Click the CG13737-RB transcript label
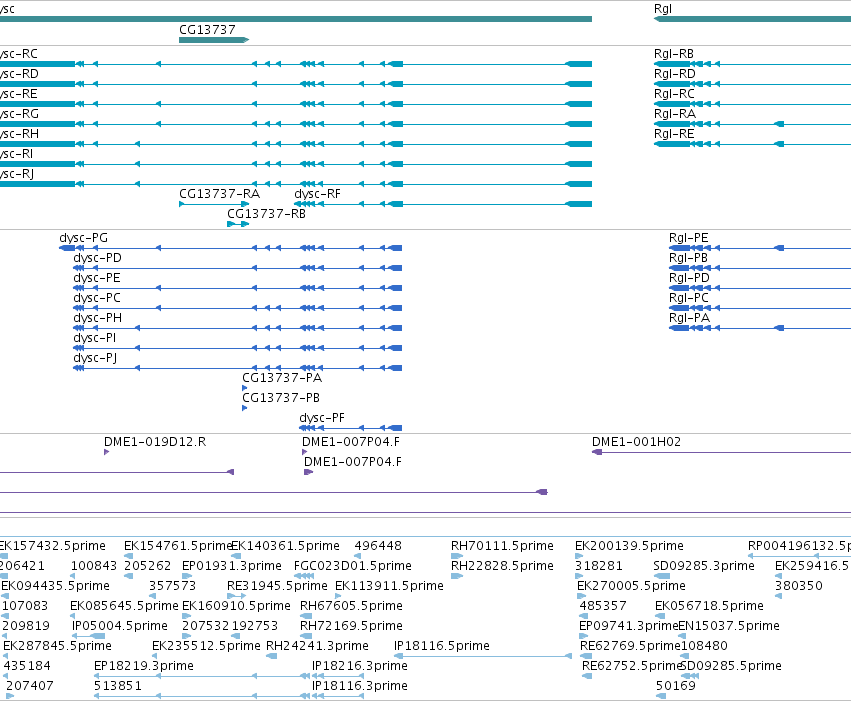 (x=266, y=214)
